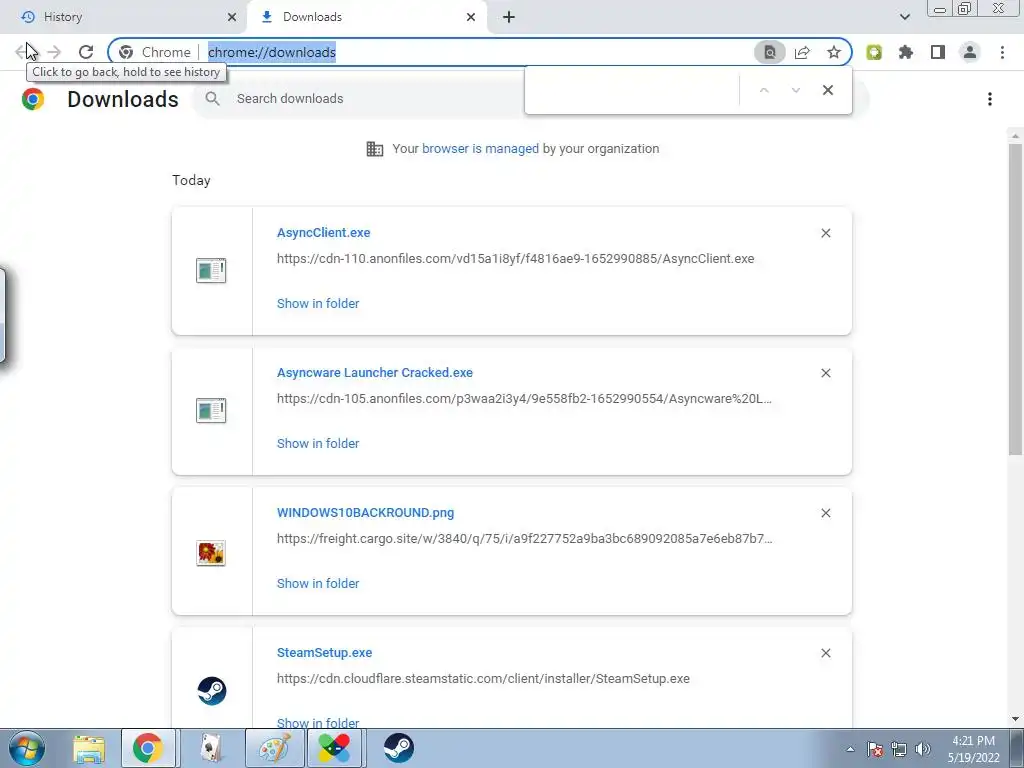This screenshot has width=1024, height=768.
Task: Reload the Downloads page
Action: tap(86, 52)
